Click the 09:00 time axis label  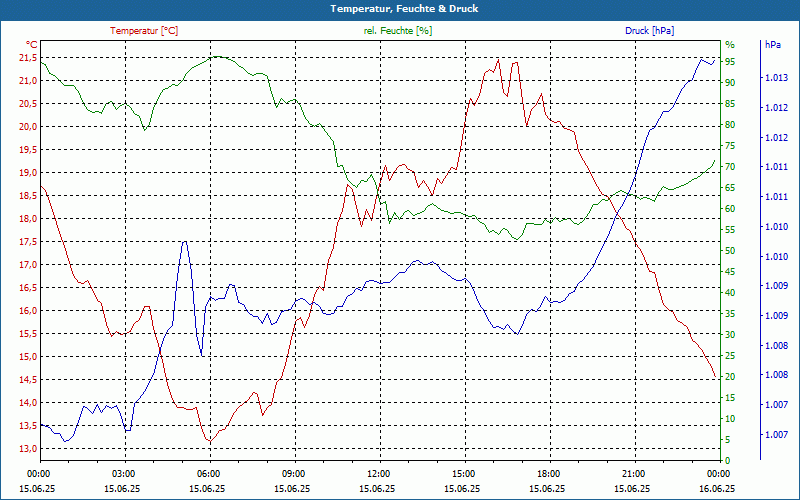tap(295, 473)
